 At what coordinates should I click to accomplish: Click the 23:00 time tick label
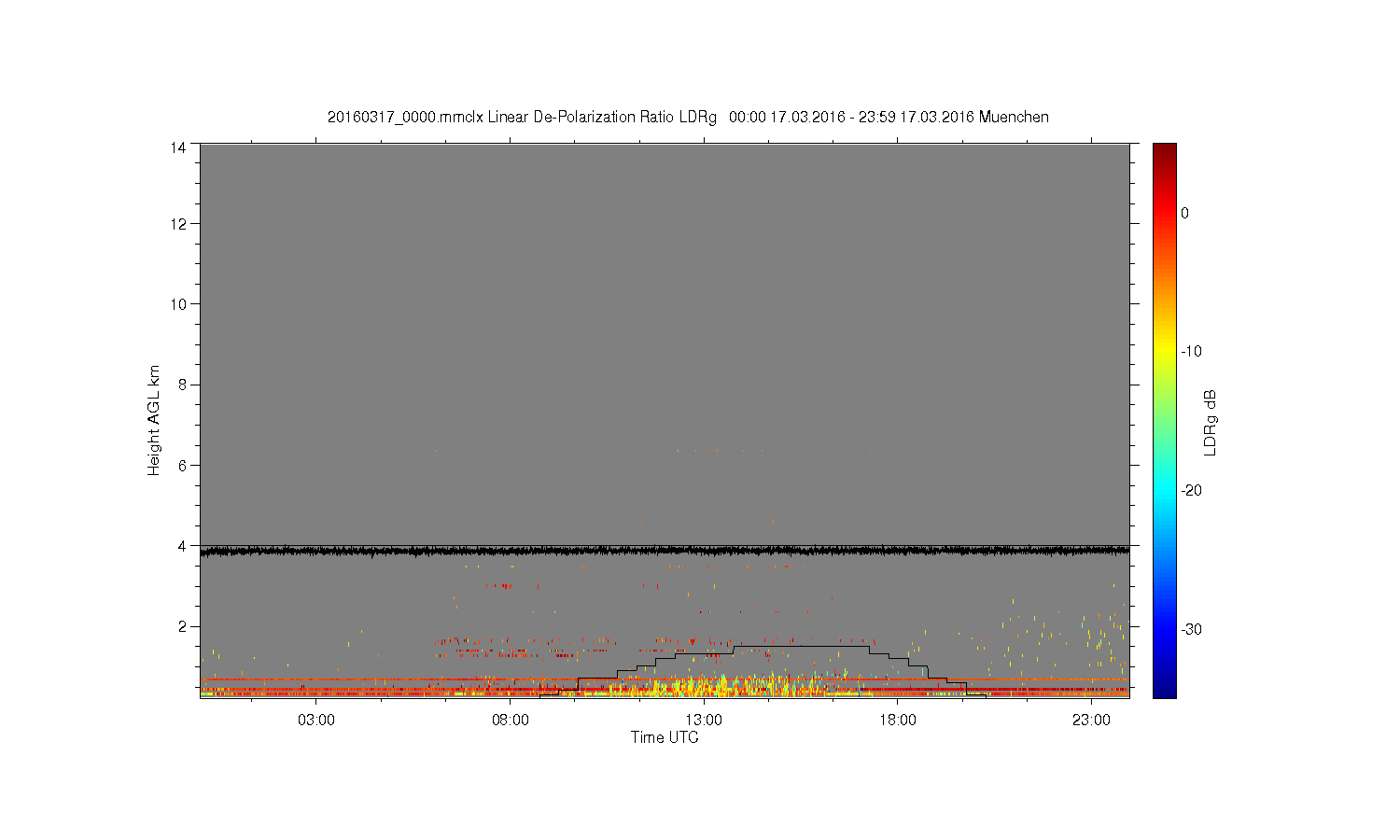pos(1091,721)
